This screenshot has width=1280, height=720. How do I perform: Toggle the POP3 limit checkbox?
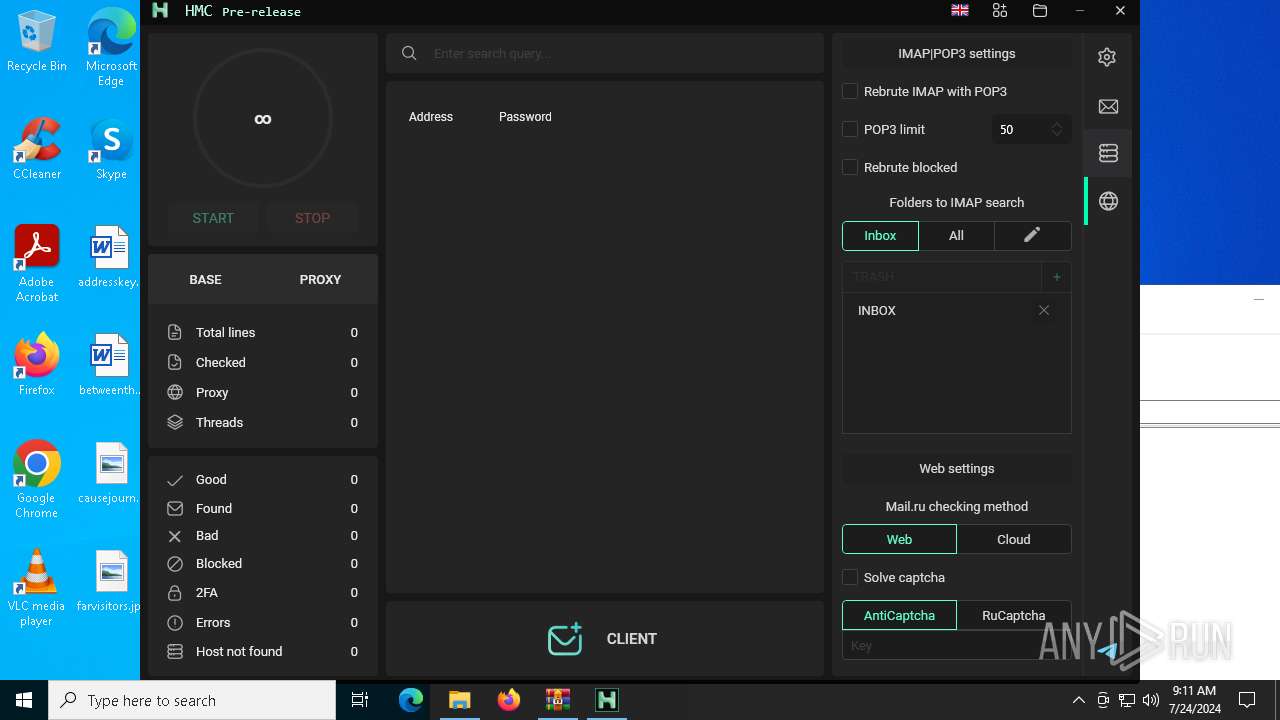tap(850, 129)
